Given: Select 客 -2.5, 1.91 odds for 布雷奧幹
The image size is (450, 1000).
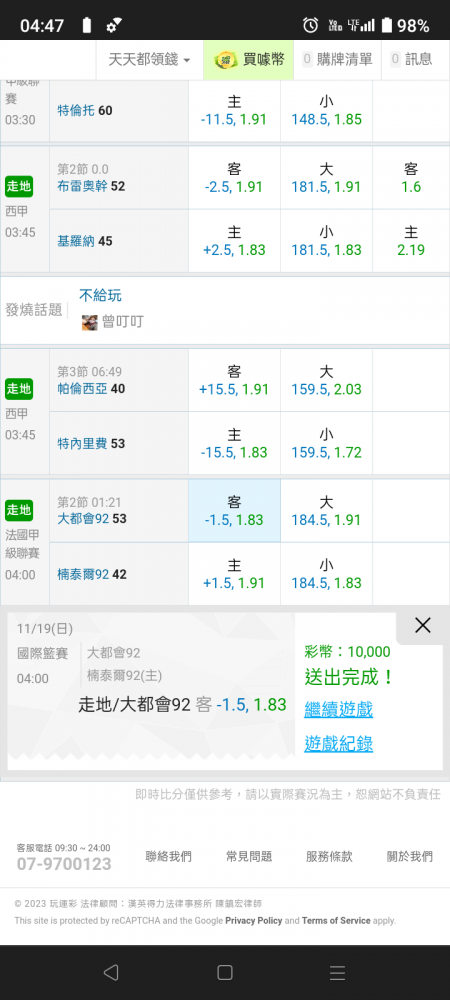Looking at the screenshot, I should tap(234, 178).
